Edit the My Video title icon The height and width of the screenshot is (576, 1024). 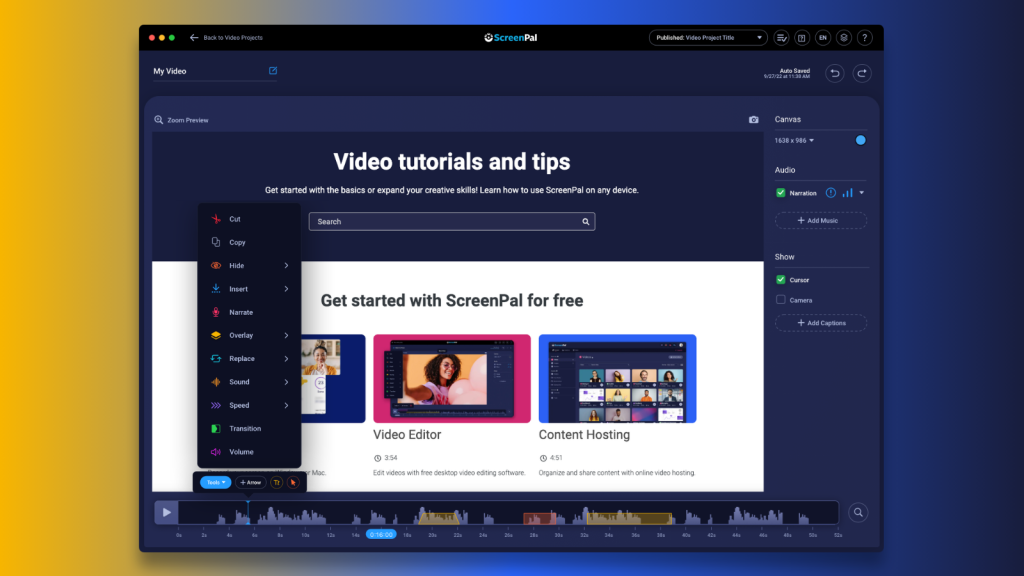click(x=273, y=71)
